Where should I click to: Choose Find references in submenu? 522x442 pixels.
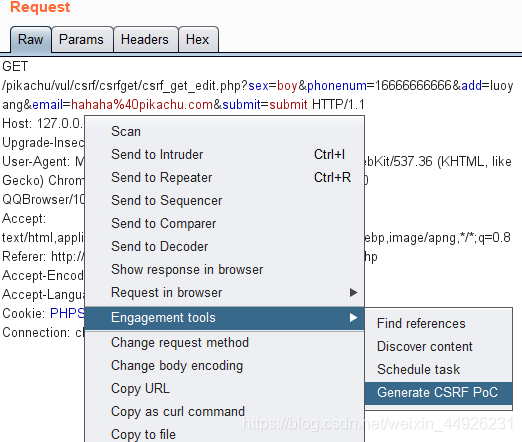[x=438, y=323]
